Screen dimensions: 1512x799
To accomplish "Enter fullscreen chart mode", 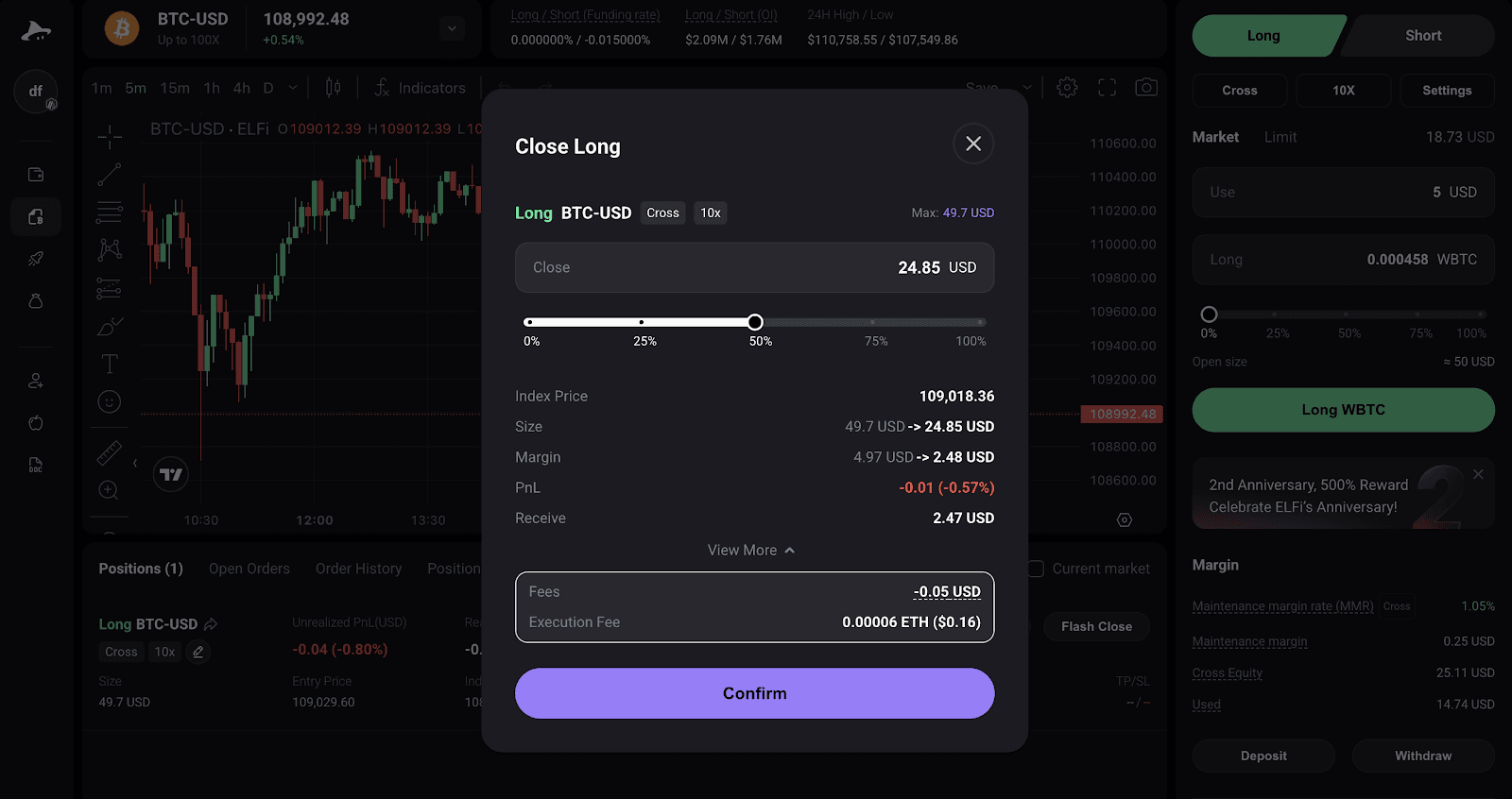I will [x=1107, y=88].
